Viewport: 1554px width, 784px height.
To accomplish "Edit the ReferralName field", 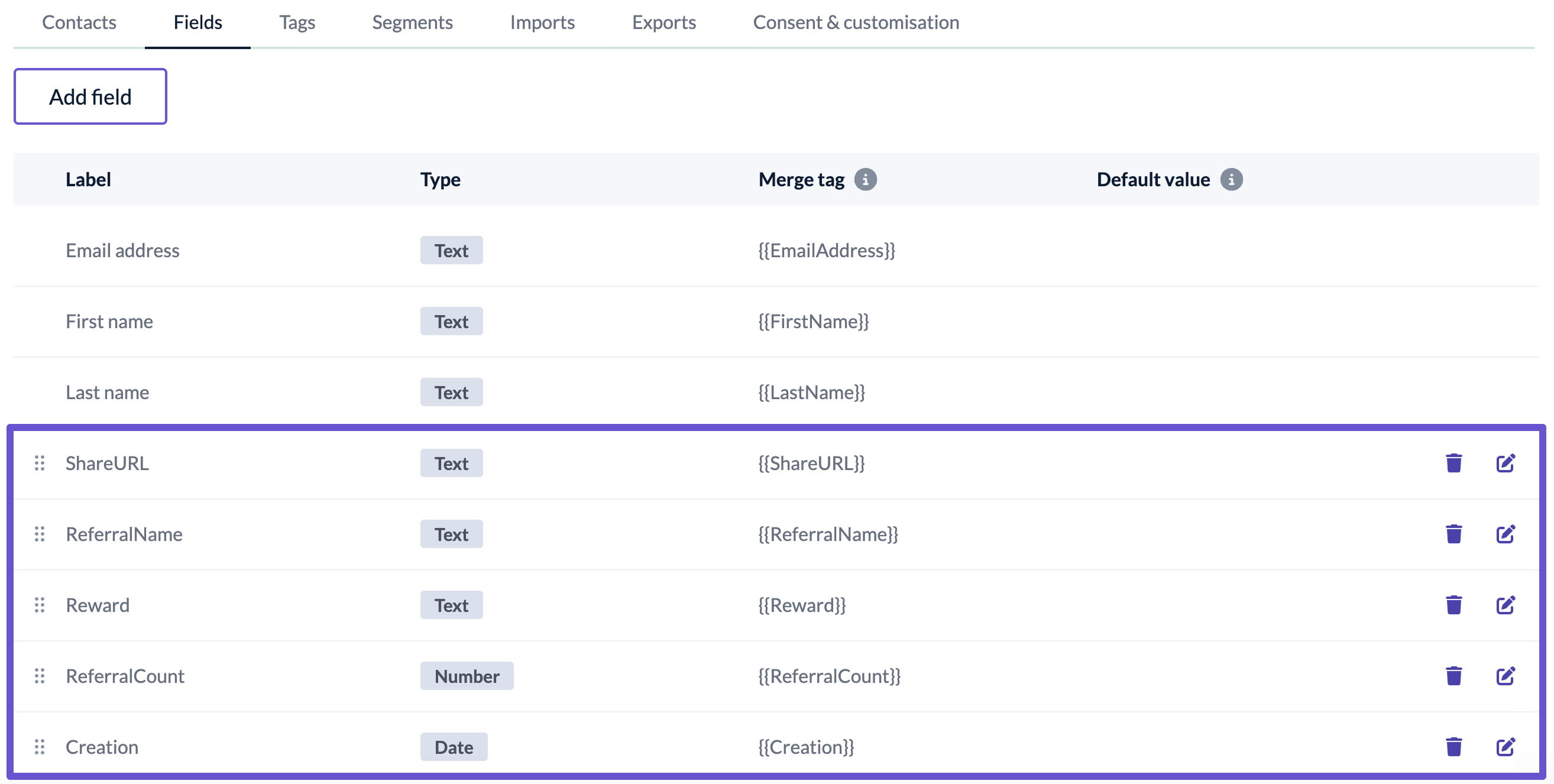I will (1506, 534).
